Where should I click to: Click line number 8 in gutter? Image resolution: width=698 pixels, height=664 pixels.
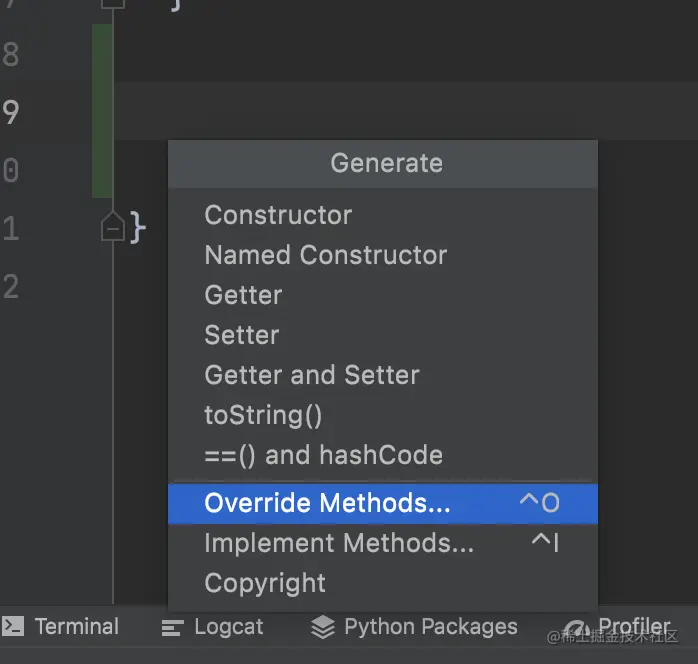pos(11,54)
